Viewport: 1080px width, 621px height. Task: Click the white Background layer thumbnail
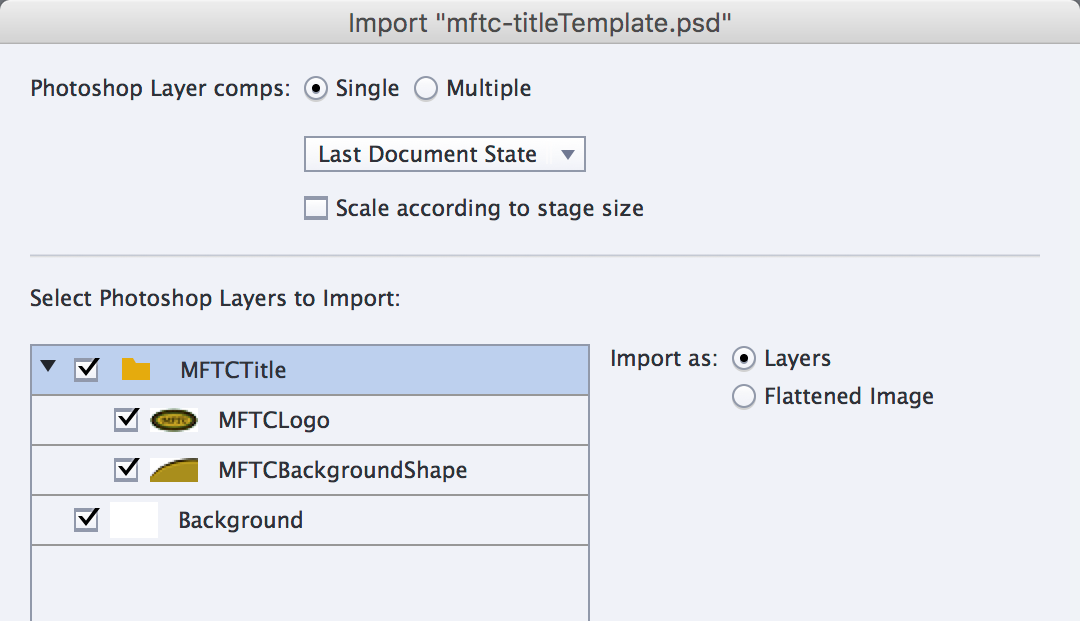coord(134,521)
